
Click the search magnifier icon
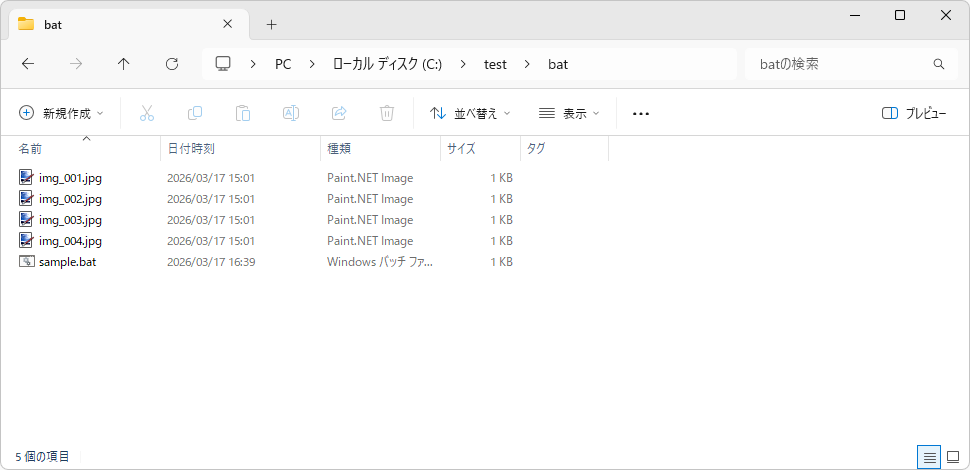[938, 64]
